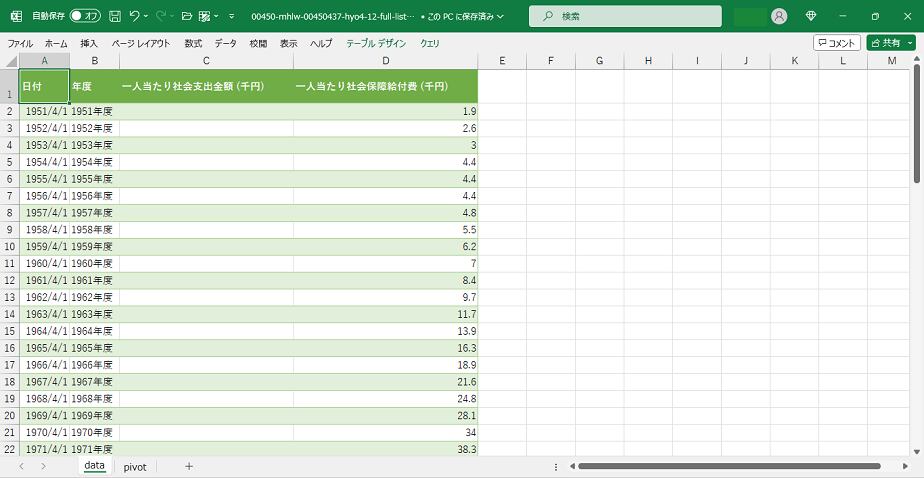Open the テーブル デザイン ribbon tab
924x478 pixels.
pyautogui.click(x=376, y=44)
